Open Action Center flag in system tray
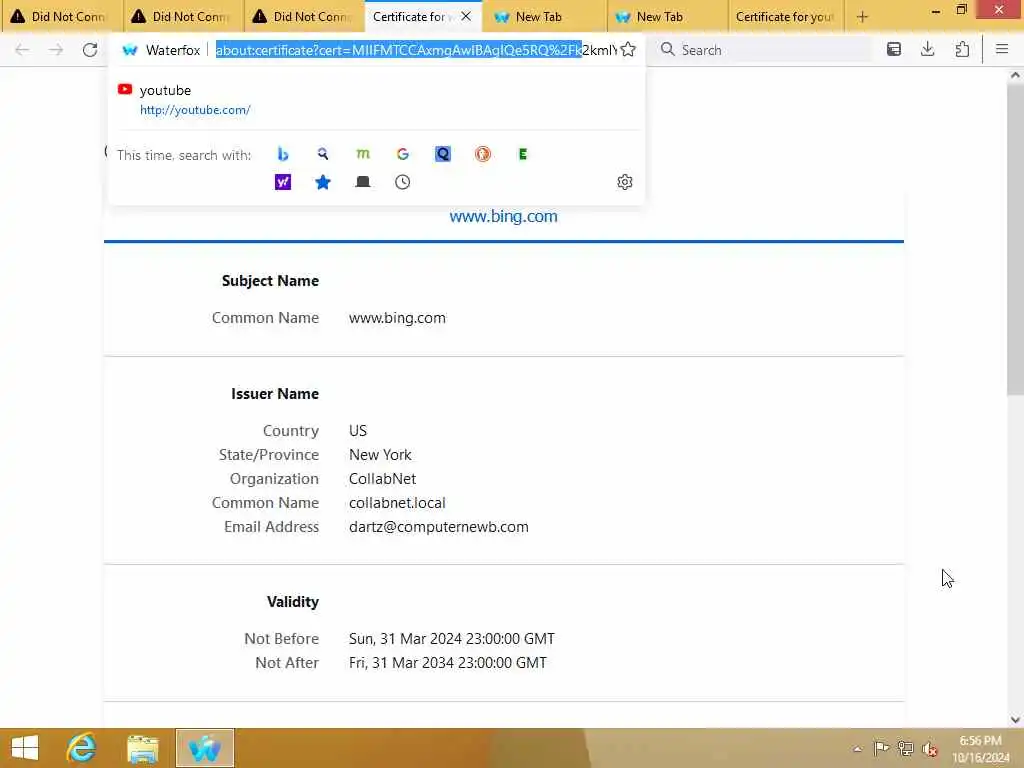Image resolution: width=1024 pixels, height=768 pixels. coord(881,748)
